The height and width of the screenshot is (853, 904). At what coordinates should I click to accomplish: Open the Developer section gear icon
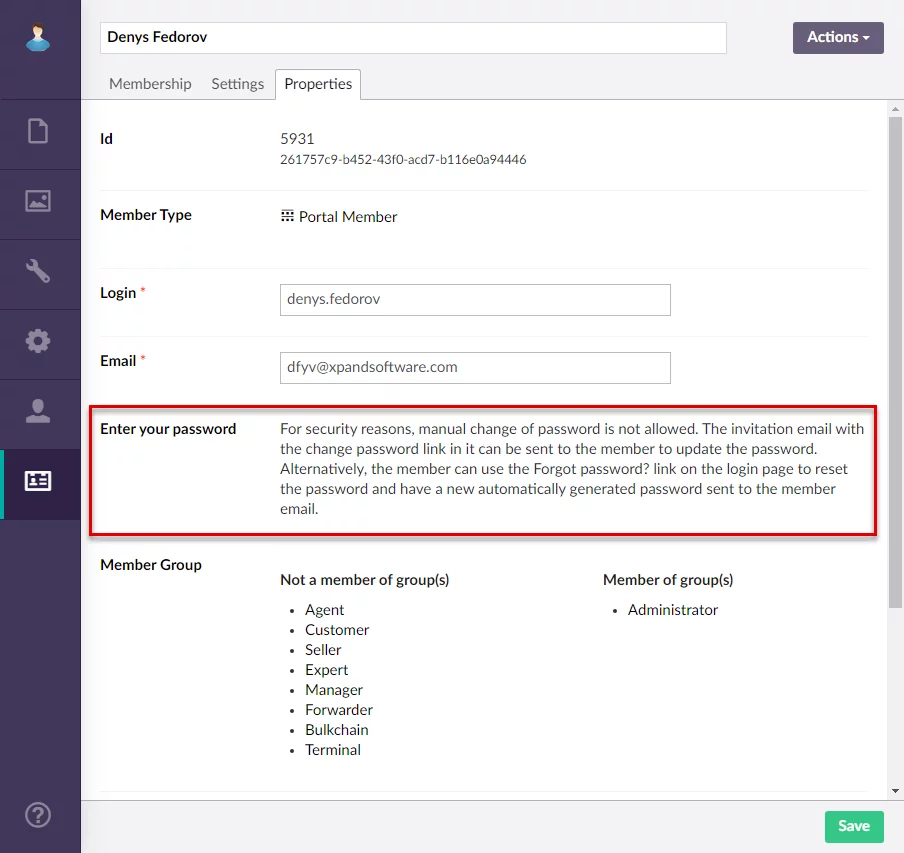click(x=38, y=341)
